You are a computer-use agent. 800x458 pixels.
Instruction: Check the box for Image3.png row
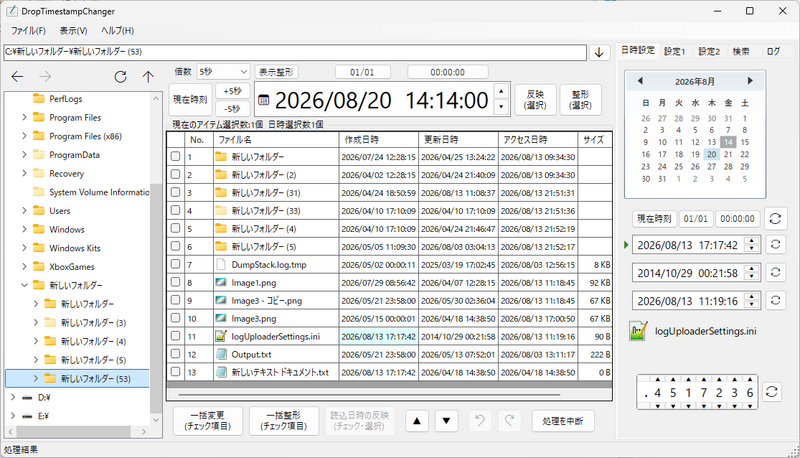176,318
